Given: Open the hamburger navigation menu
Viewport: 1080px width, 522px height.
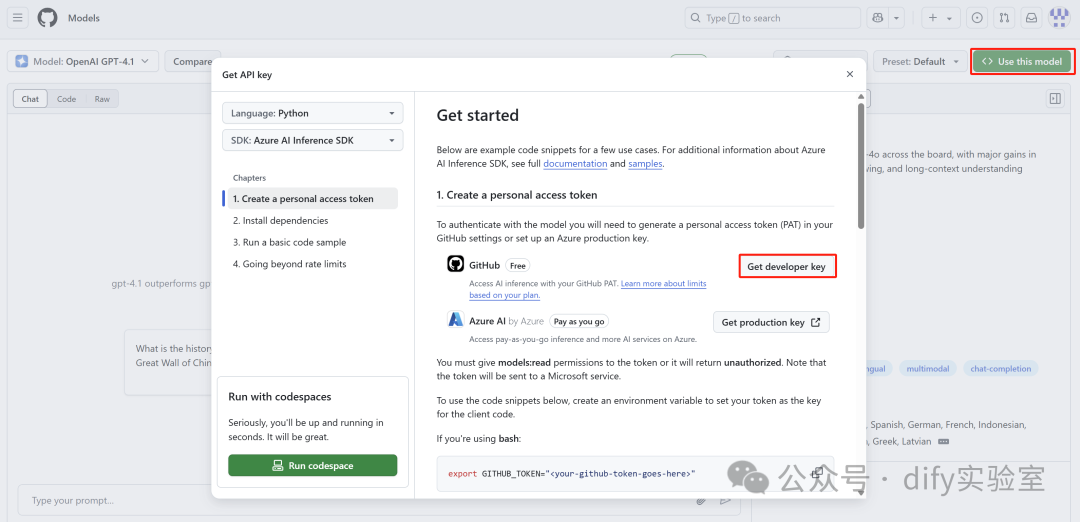Looking at the screenshot, I should pos(19,18).
